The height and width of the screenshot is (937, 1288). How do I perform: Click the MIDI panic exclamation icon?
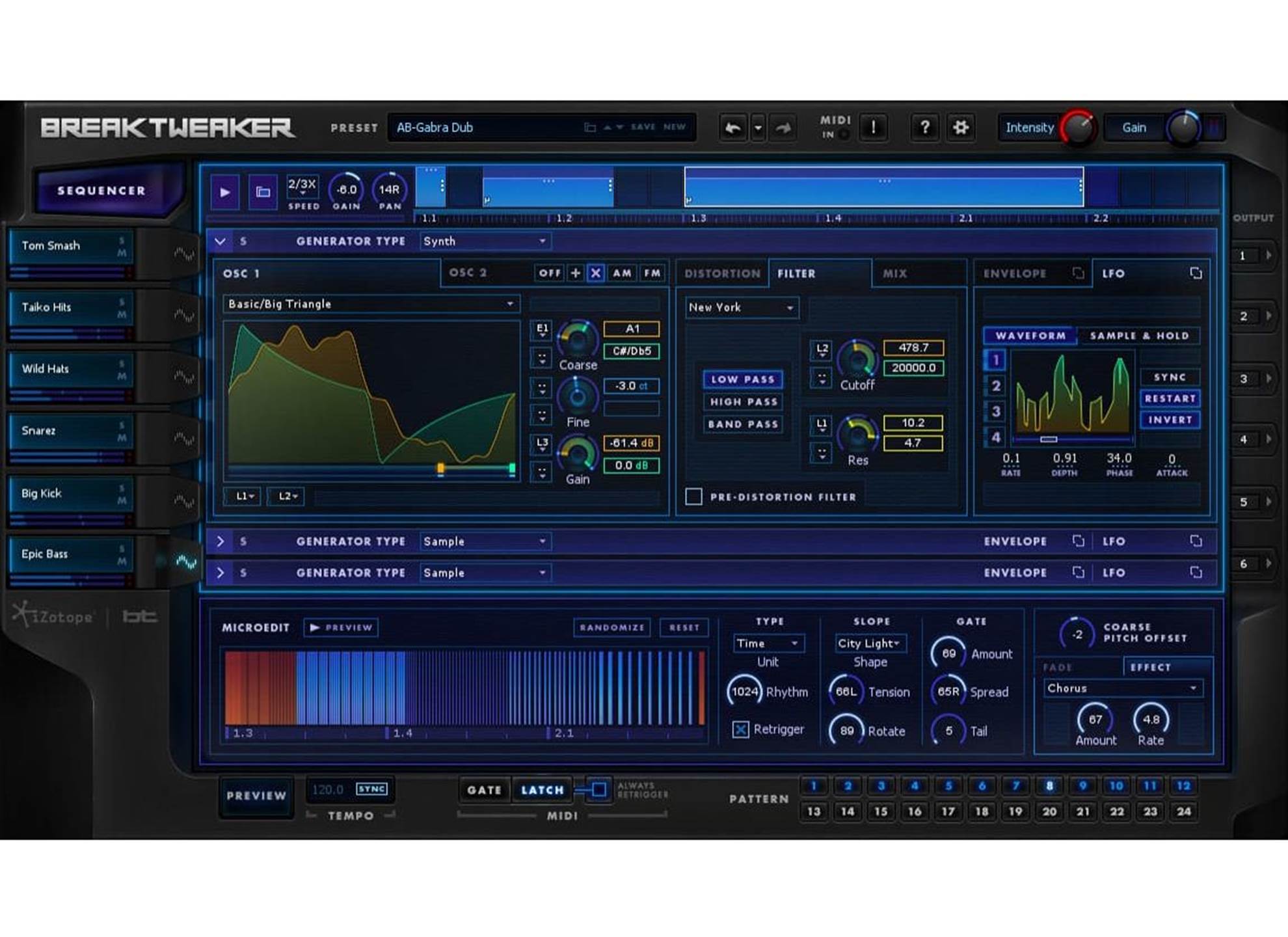[x=874, y=128]
